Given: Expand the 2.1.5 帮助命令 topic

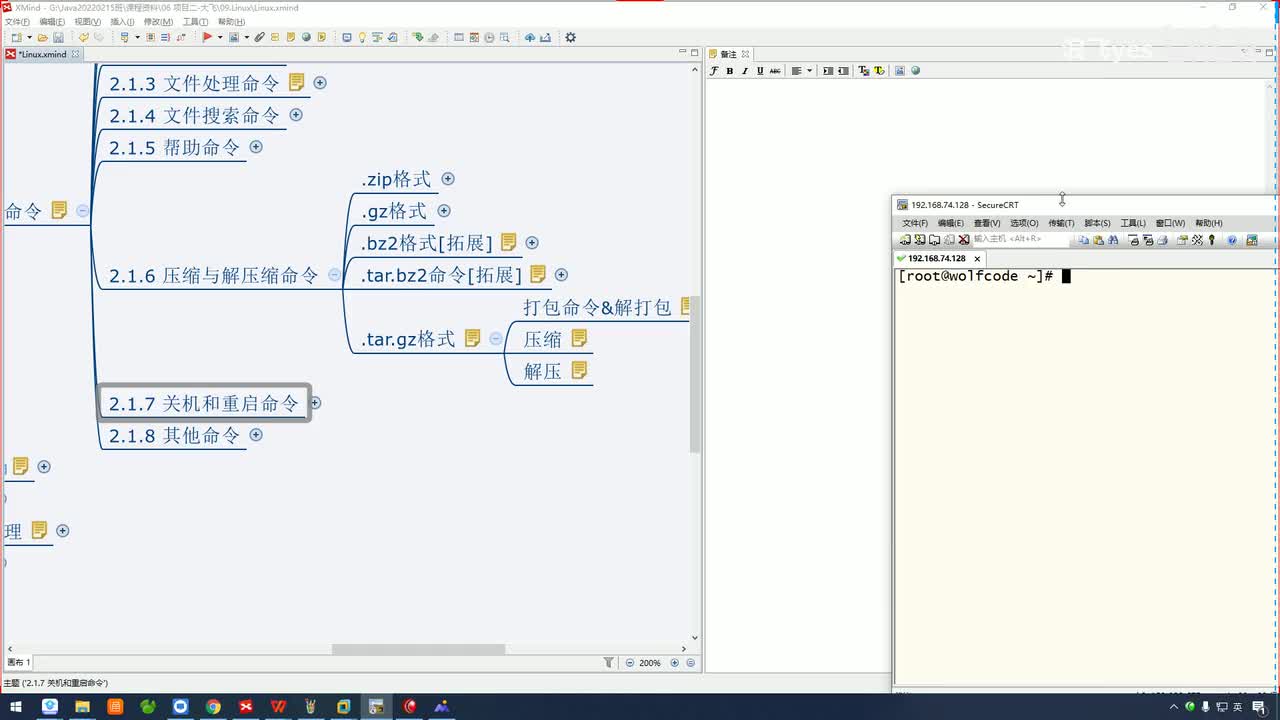Looking at the screenshot, I should 256,147.
